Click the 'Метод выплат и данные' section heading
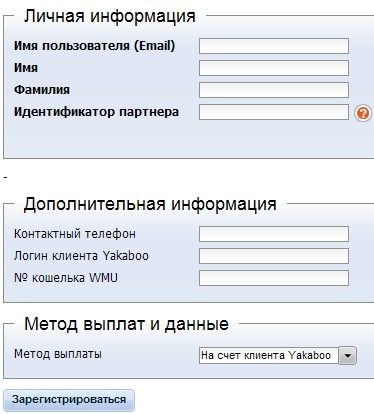The image size is (374, 414). click(126, 324)
